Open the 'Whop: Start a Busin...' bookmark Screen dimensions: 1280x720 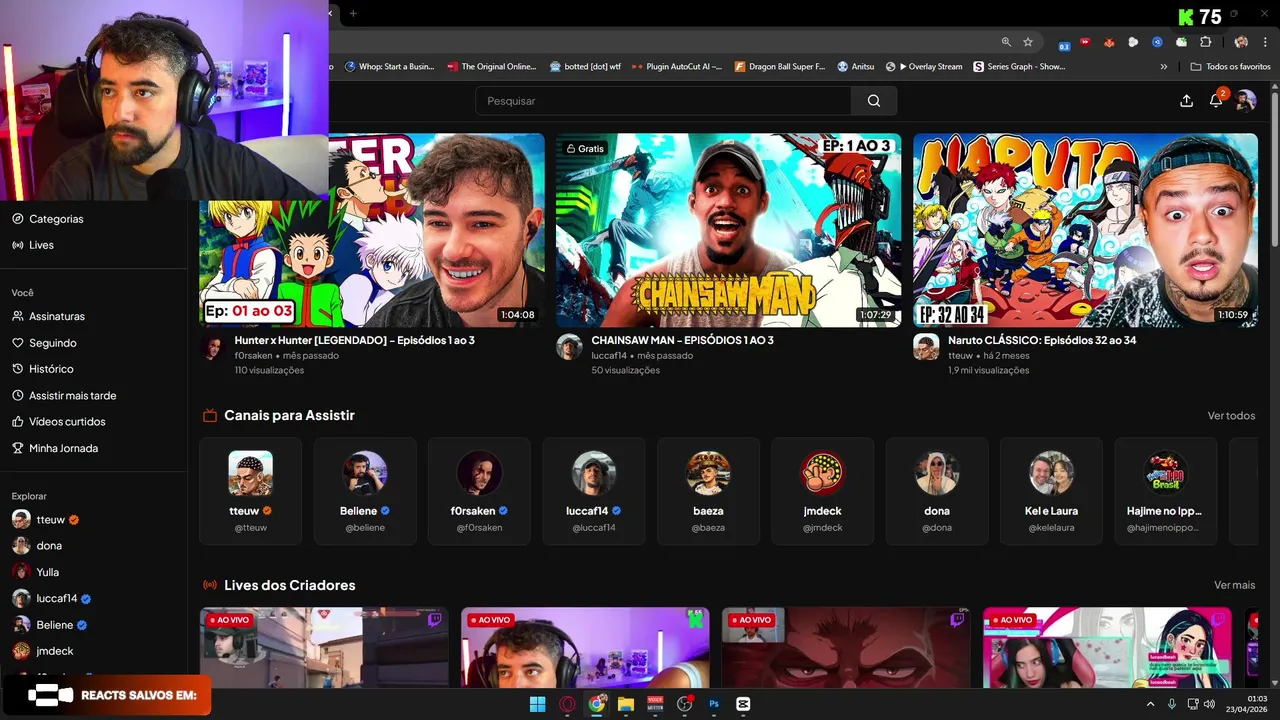coord(390,67)
